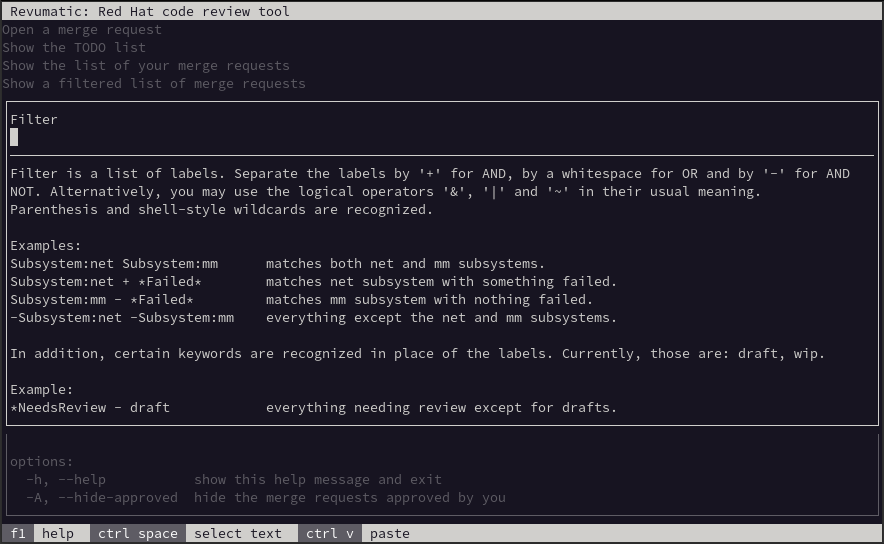The image size is (884, 544).
Task: Choose 'Show the TODO list' entry
Action: coord(74,48)
